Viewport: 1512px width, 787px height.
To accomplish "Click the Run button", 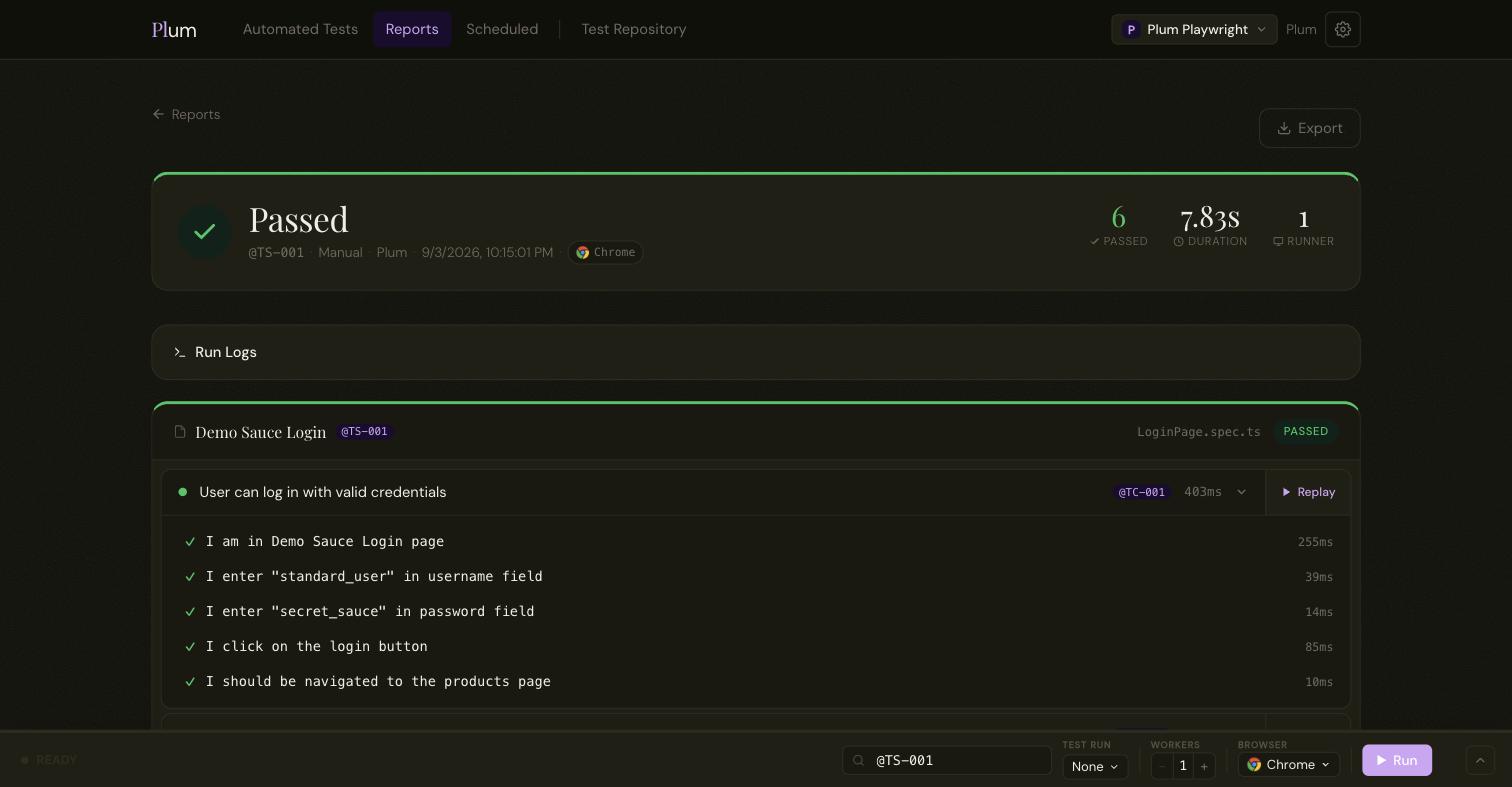I will click(x=1397, y=760).
